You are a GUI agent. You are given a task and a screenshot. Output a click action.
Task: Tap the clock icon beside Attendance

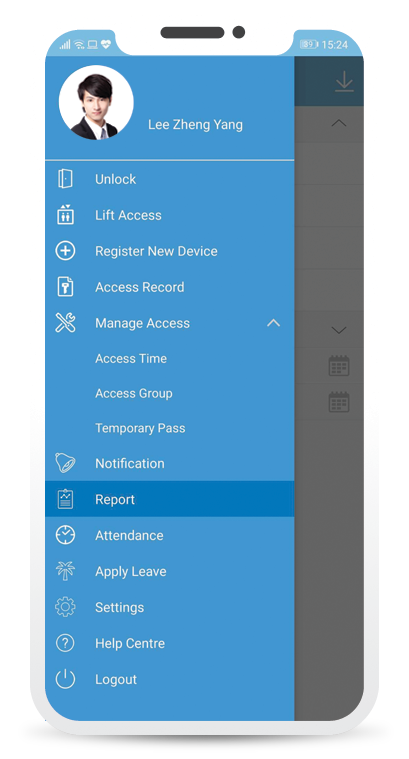[65, 535]
